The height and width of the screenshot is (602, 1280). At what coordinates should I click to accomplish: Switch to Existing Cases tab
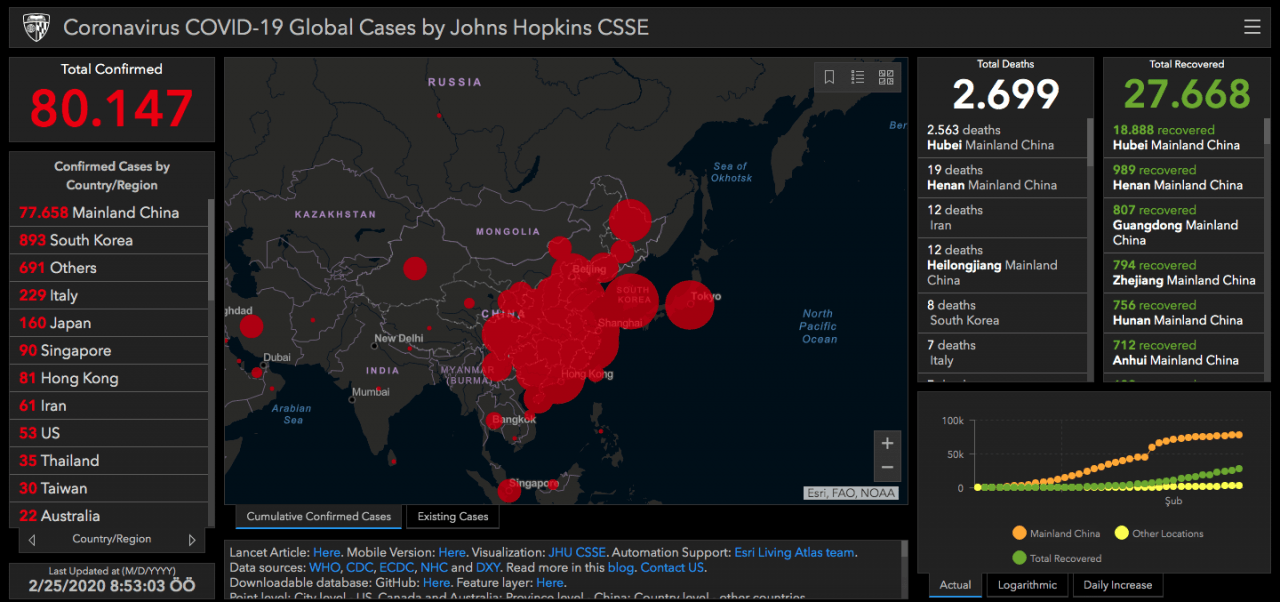pos(453,517)
